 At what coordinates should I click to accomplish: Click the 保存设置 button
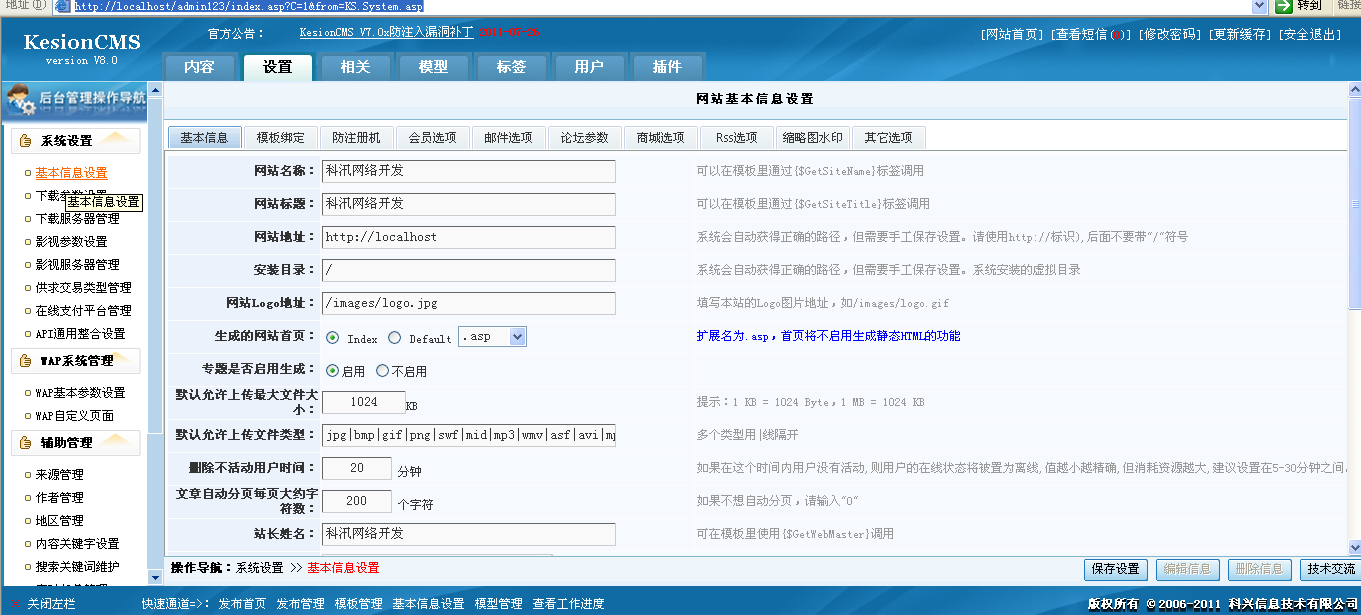click(1115, 569)
